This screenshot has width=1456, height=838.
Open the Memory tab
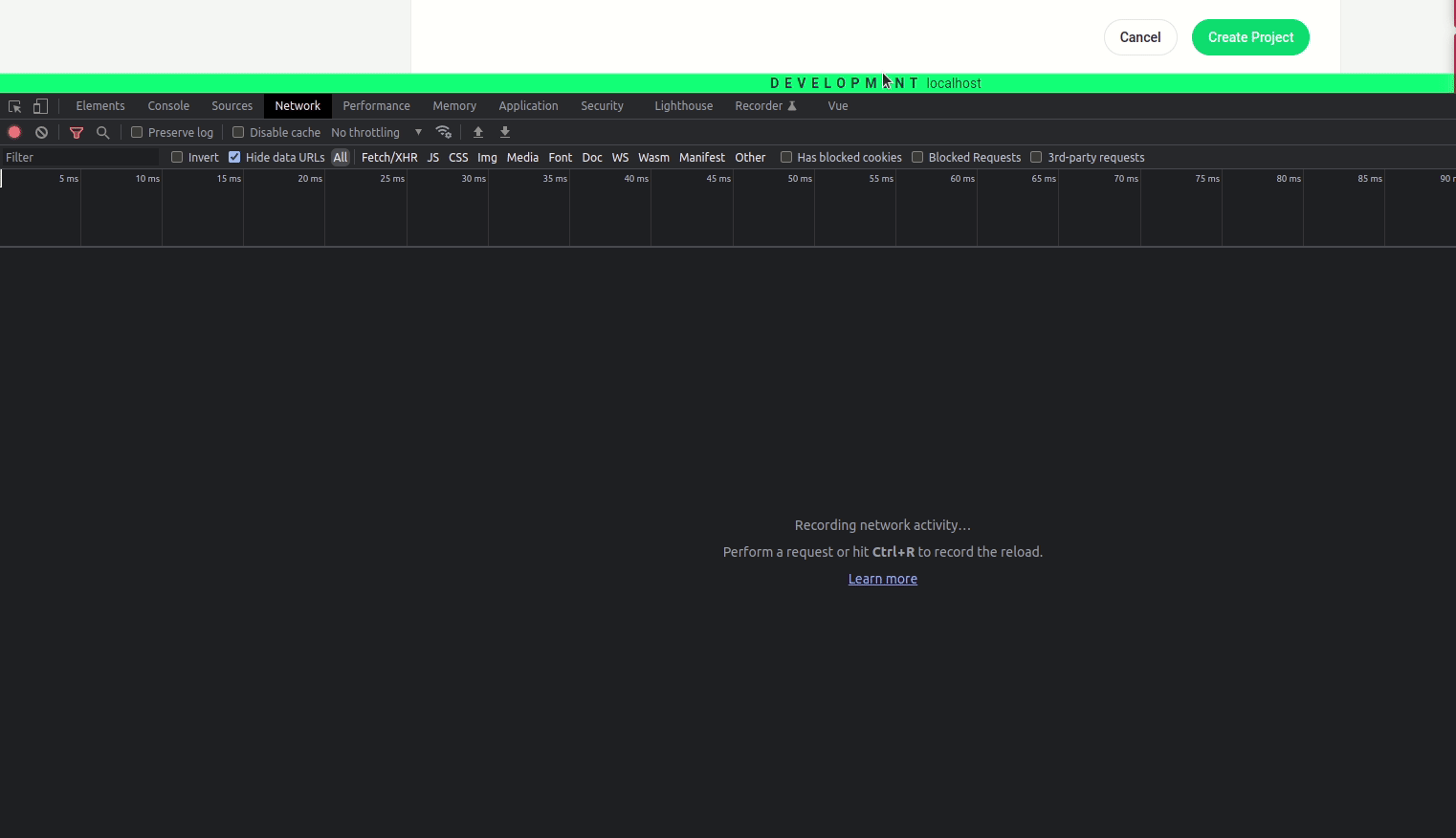tap(454, 106)
